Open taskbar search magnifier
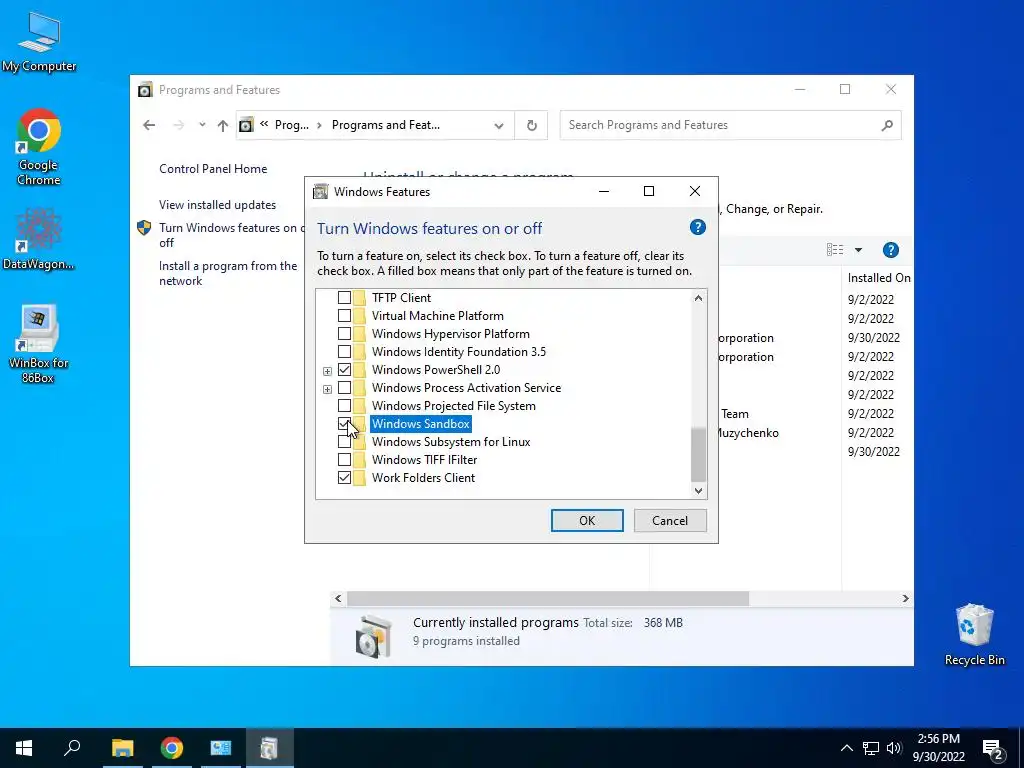Screen dimensions: 1024x768 tap(72, 748)
